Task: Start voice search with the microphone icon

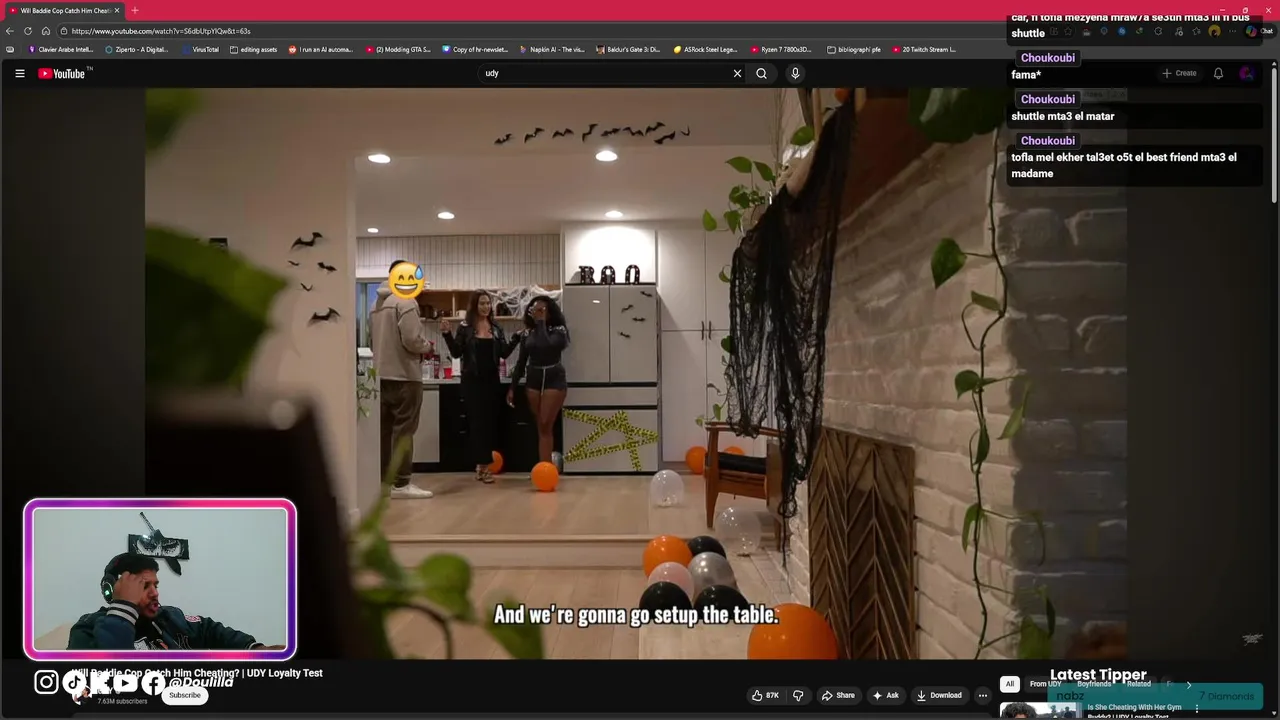Action: [795, 73]
